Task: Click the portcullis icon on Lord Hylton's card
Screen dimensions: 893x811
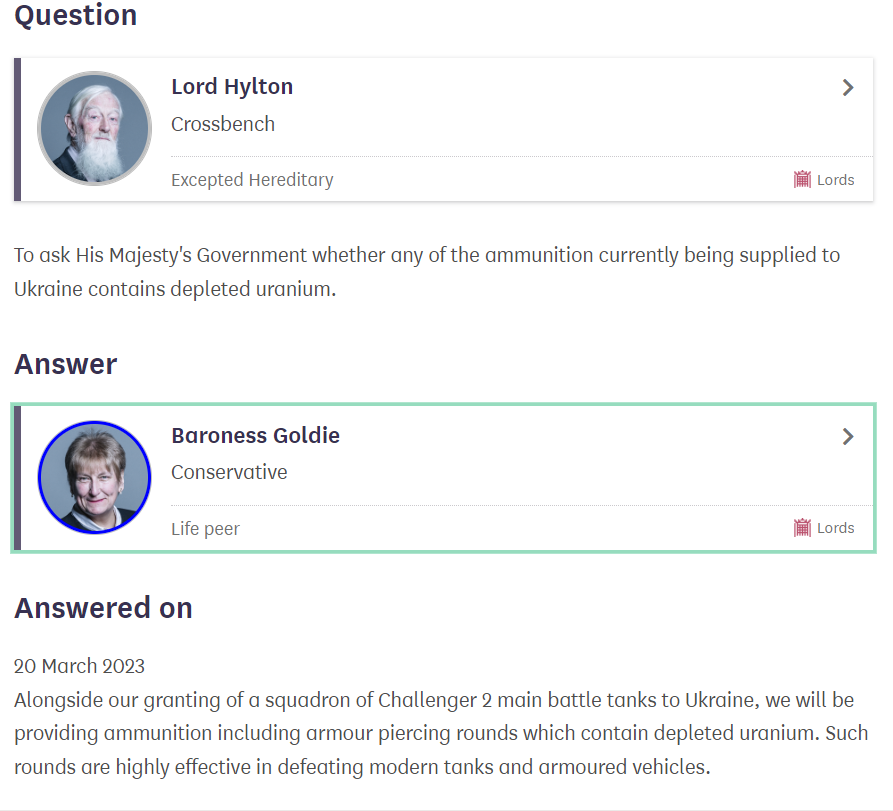Action: (802, 180)
